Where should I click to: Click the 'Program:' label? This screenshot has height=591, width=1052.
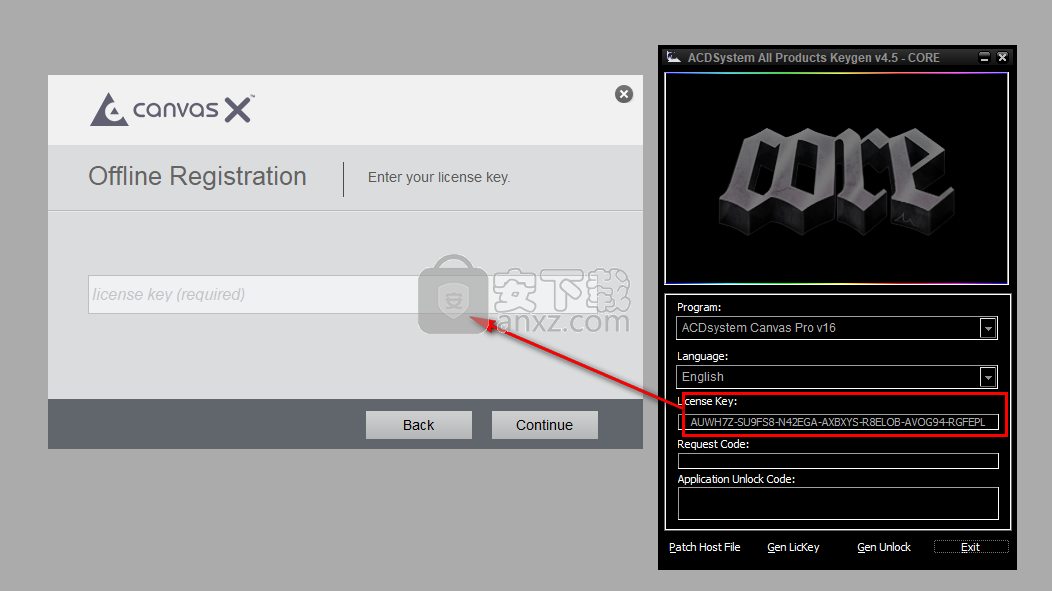click(x=699, y=307)
